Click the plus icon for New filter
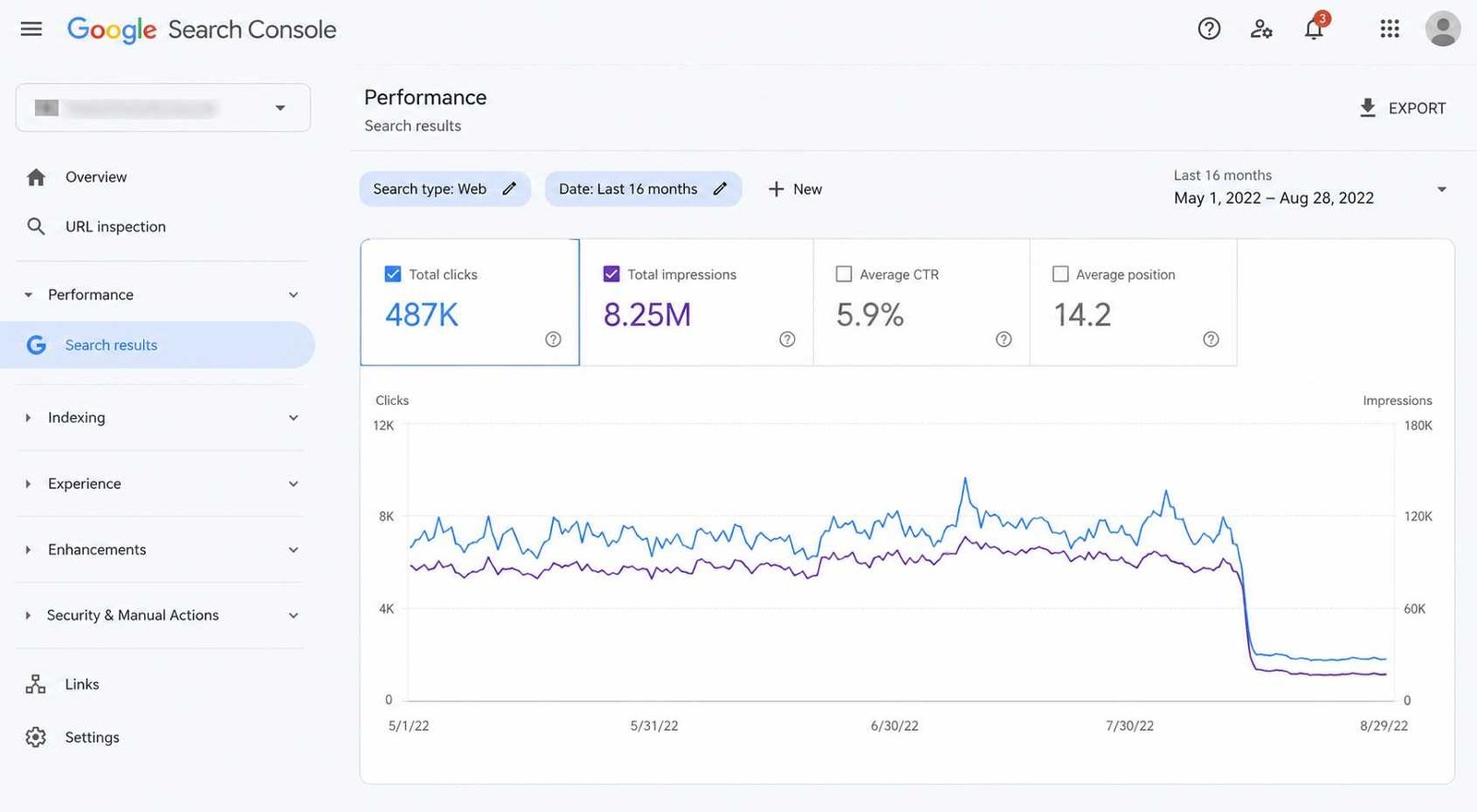The height and width of the screenshot is (812, 1477). (776, 189)
